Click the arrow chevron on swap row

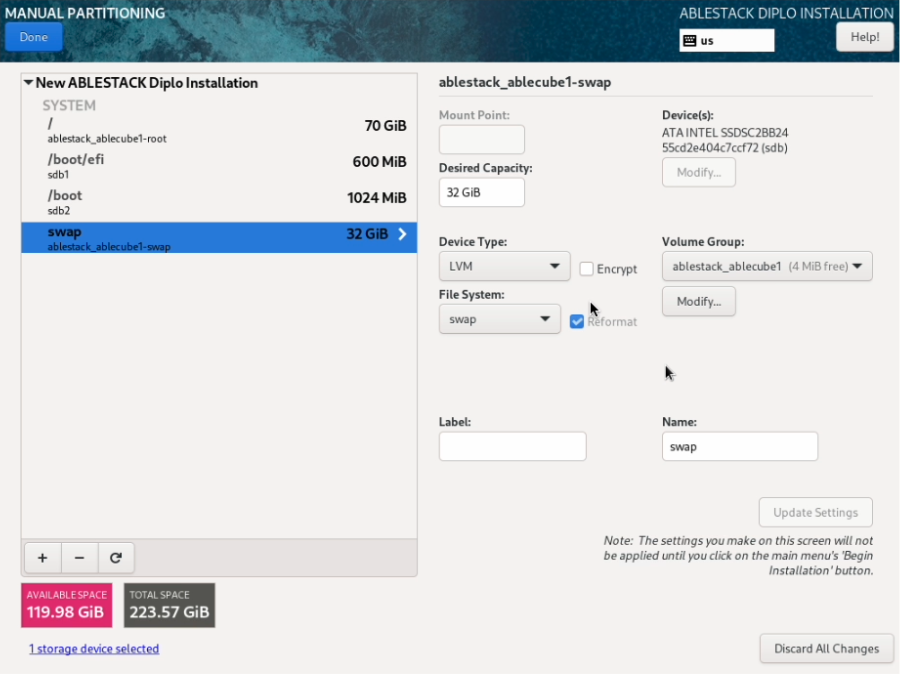click(403, 234)
